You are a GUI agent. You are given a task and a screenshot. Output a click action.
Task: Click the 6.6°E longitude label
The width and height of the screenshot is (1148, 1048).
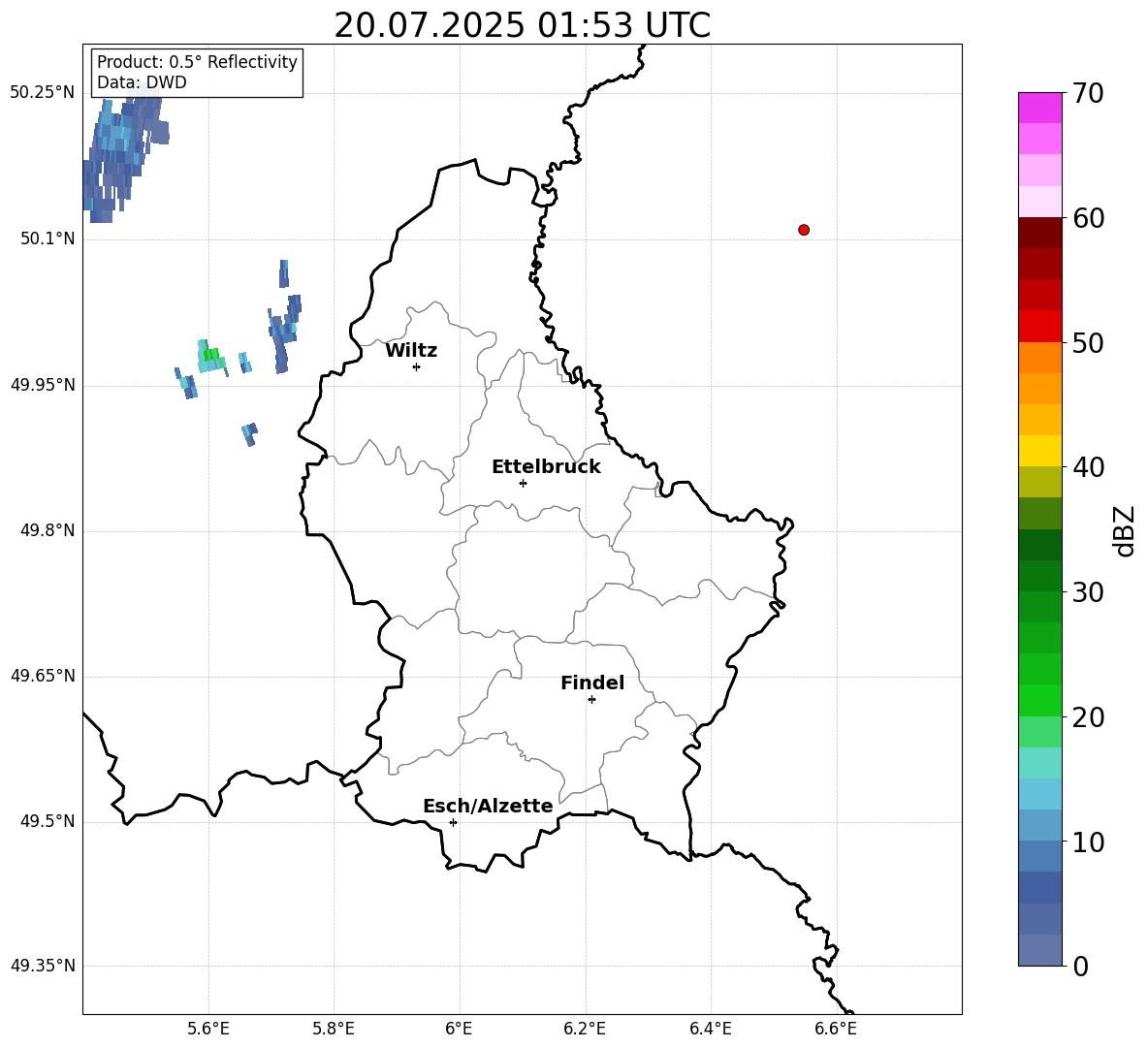[836, 1029]
